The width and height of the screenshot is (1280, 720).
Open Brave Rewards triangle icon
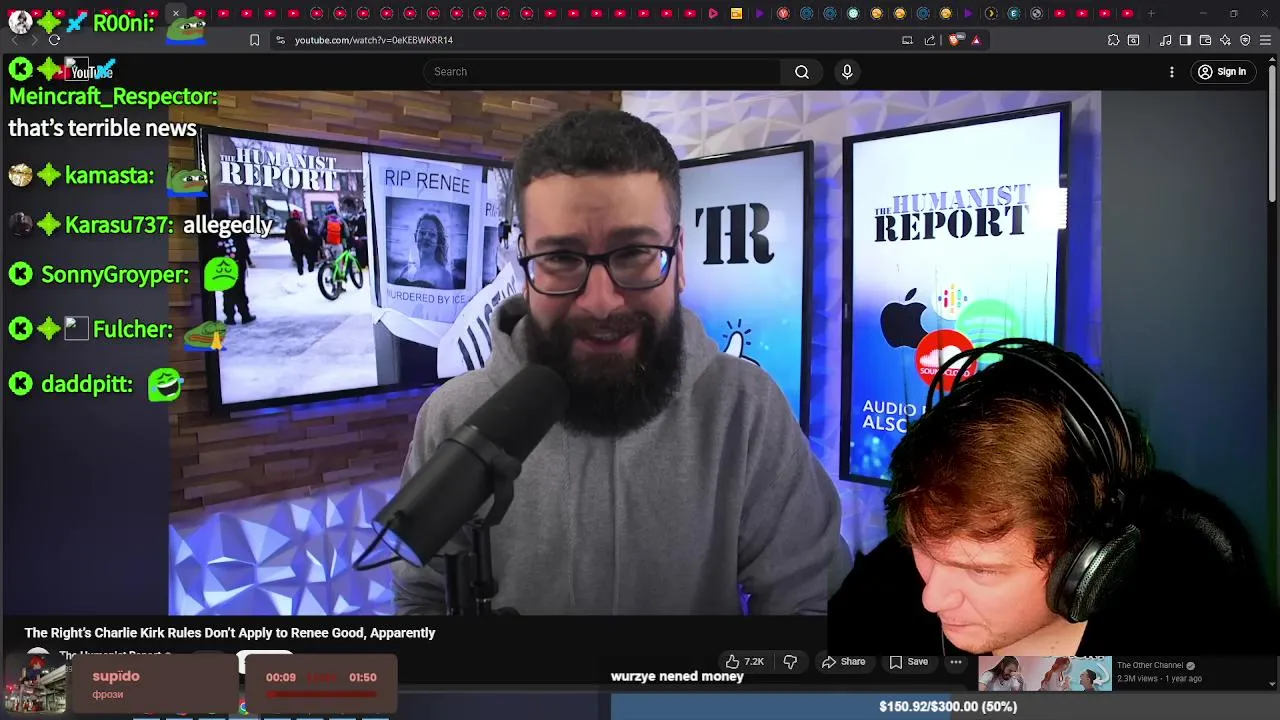point(976,40)
